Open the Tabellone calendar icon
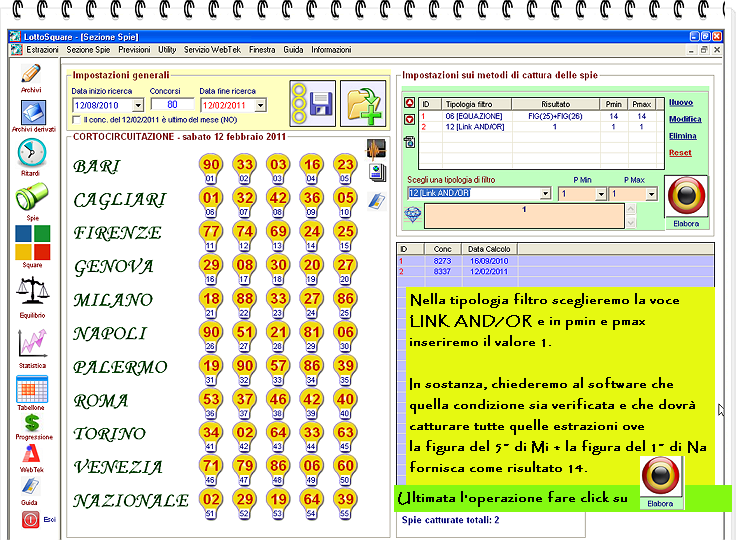The height and width of the screenshot is (540, 736). tap(32, 389)
